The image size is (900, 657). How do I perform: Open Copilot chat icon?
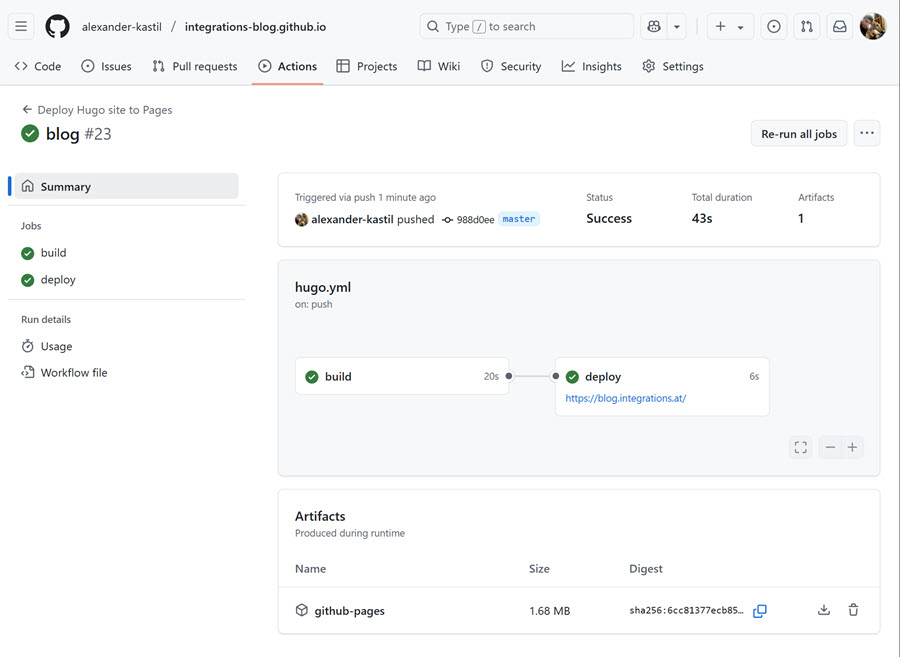pyautogui.click(x=654, y=26)
